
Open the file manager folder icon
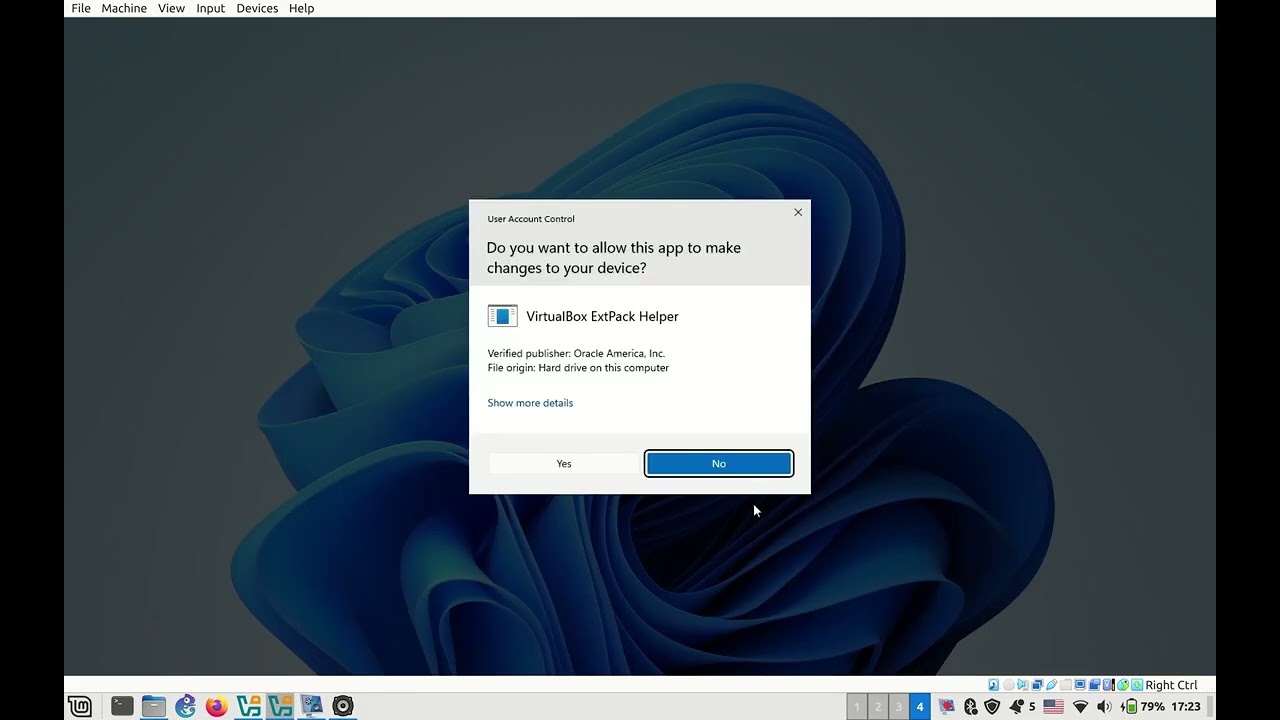153,706
